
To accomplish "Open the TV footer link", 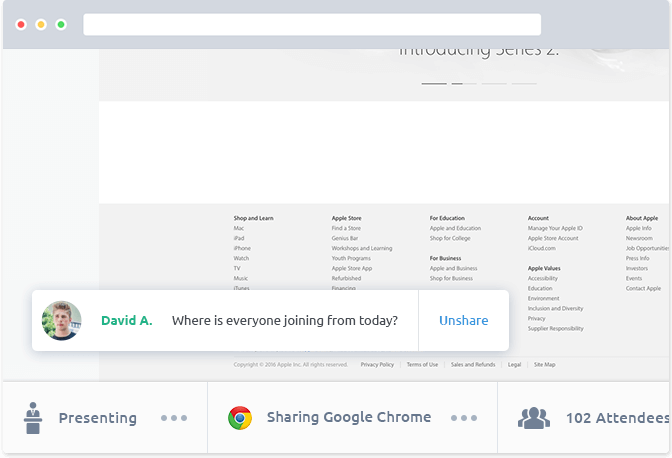I will pos(237,268).
